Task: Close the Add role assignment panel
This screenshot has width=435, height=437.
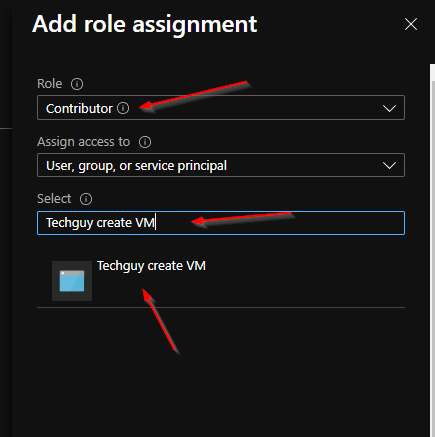Action: pyautogui.click(x=411, y=24)
